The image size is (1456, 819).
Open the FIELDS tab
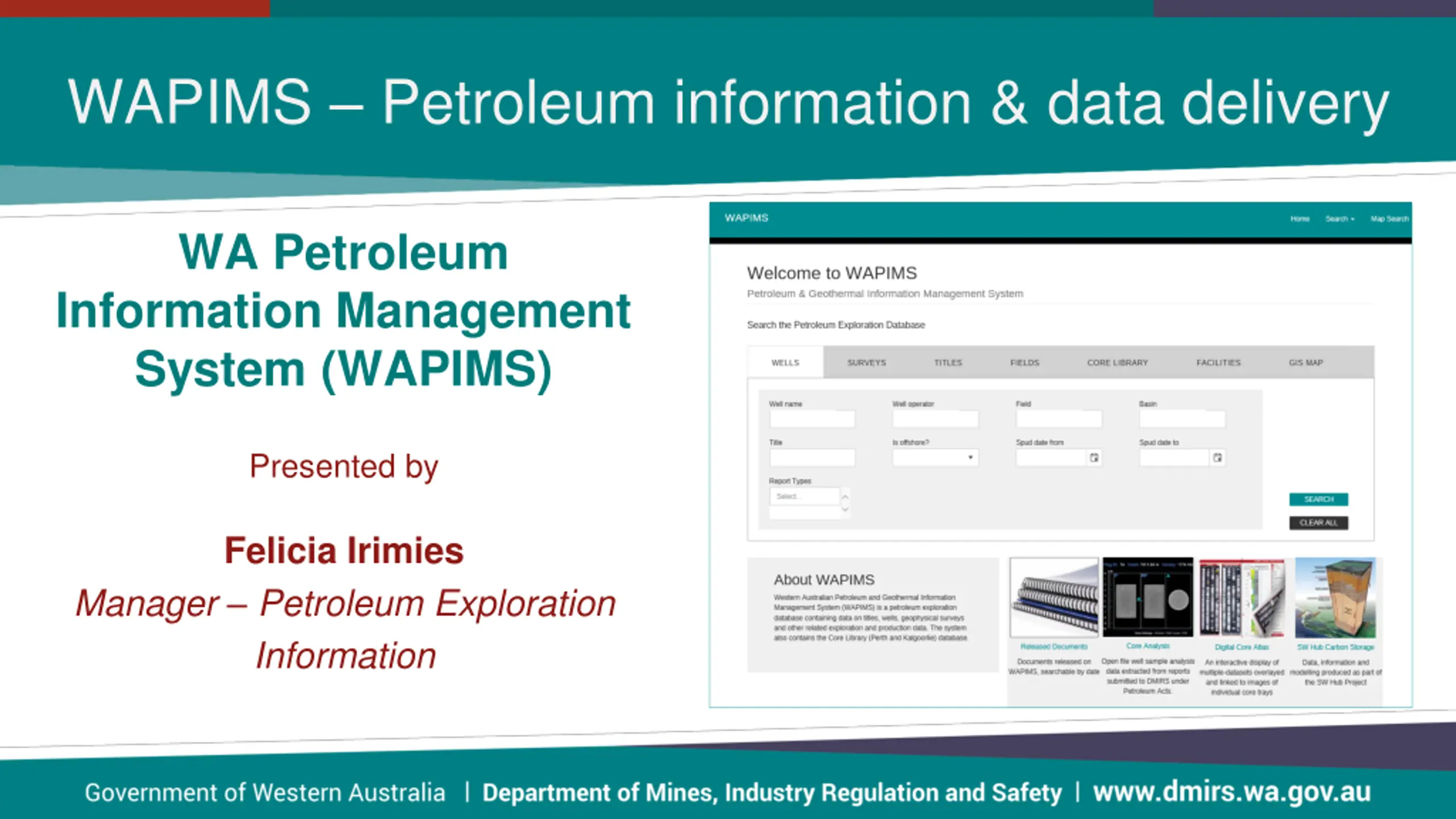click(1024, 362)
